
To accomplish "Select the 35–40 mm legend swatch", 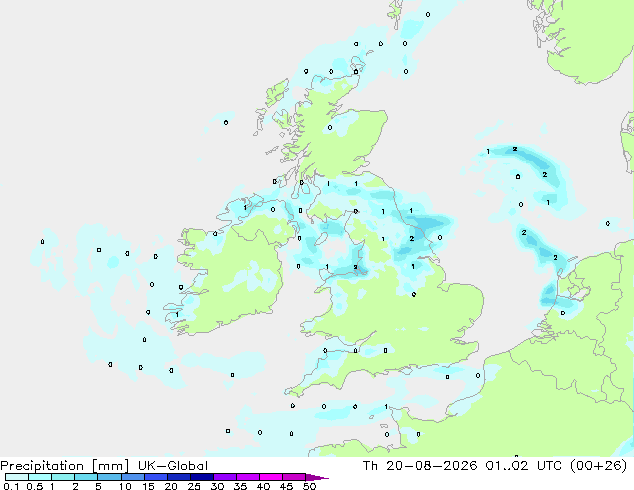I will pyautogui.click(x=247, y=477).
